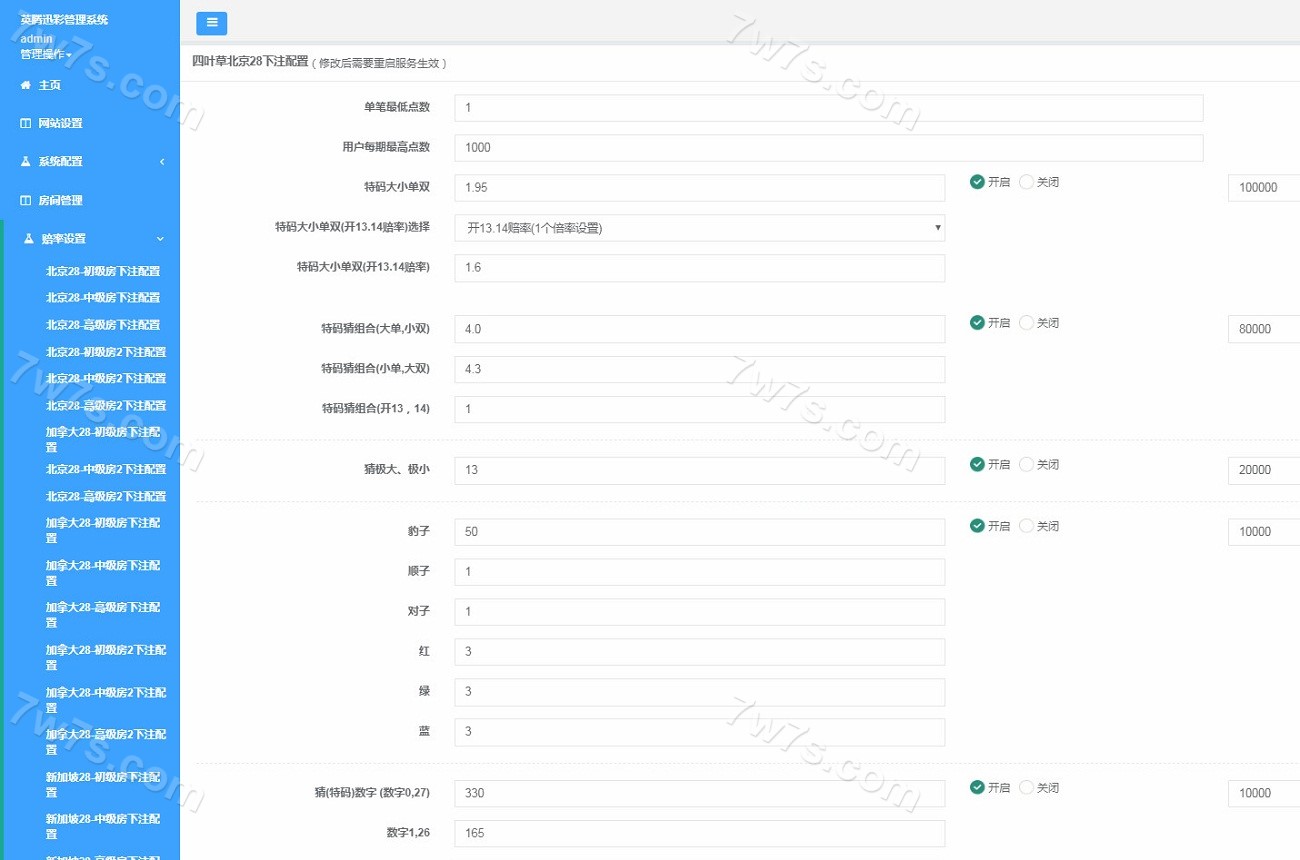
Task: Click the flask icon beside 系统配置
Action: tap(26, 162)
